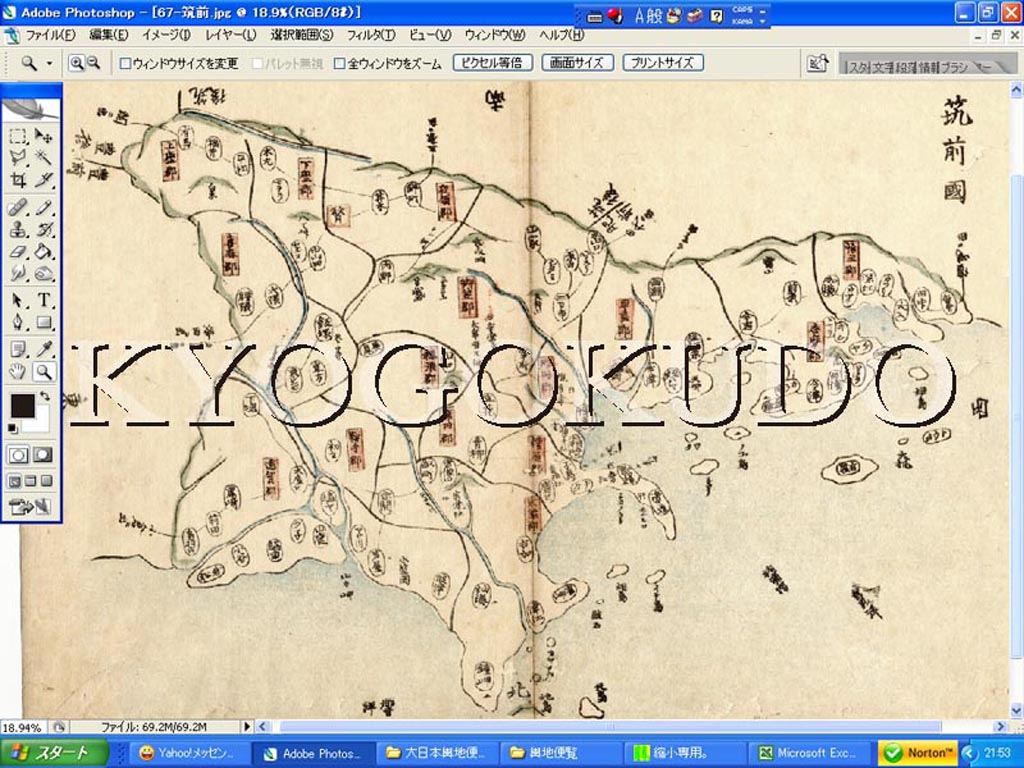Switch to Yahoo!メッセンジャー taskbar item
The image size is (1024, 768).
188,753
